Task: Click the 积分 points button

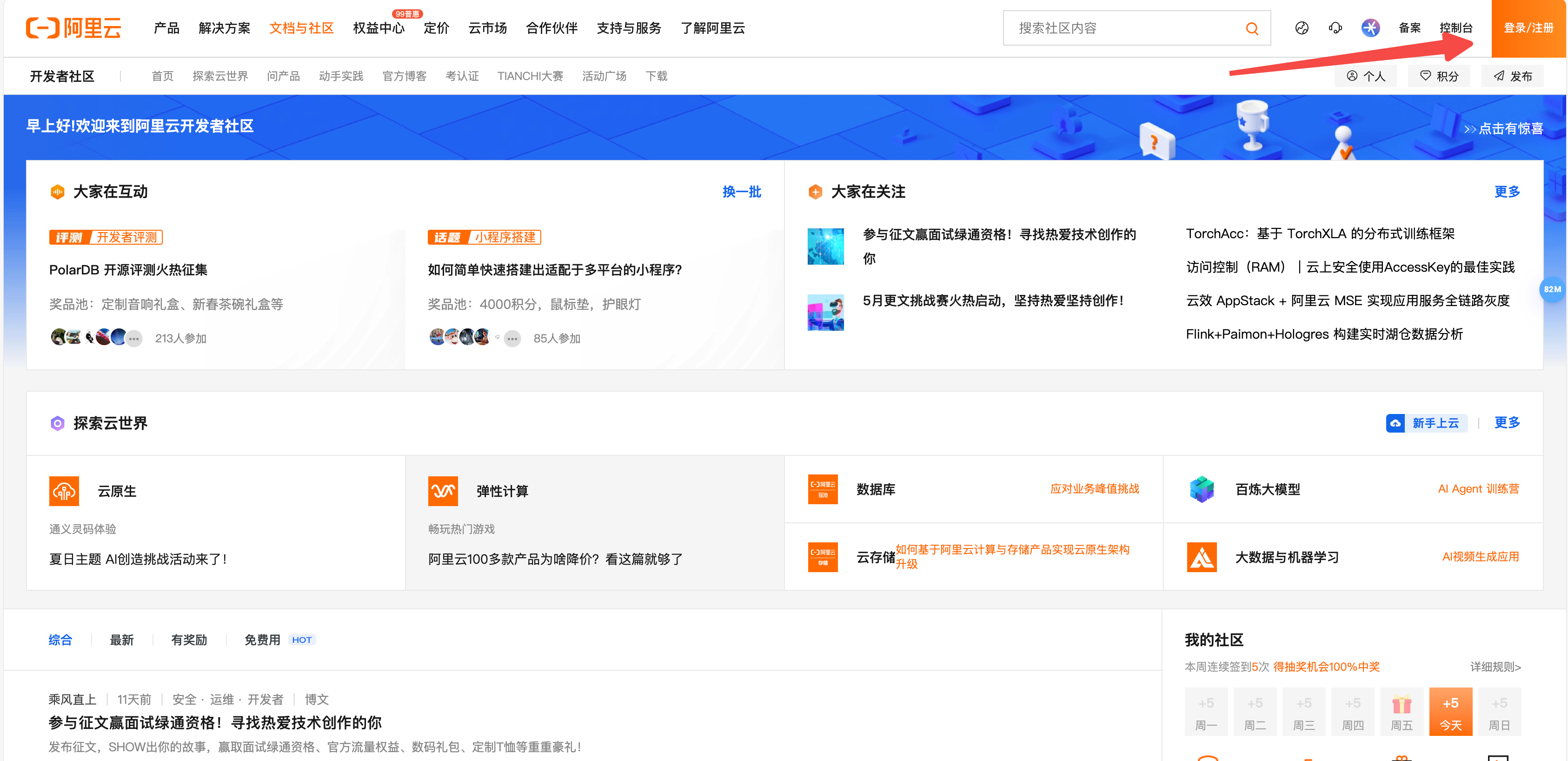Action: [1439, 76]
